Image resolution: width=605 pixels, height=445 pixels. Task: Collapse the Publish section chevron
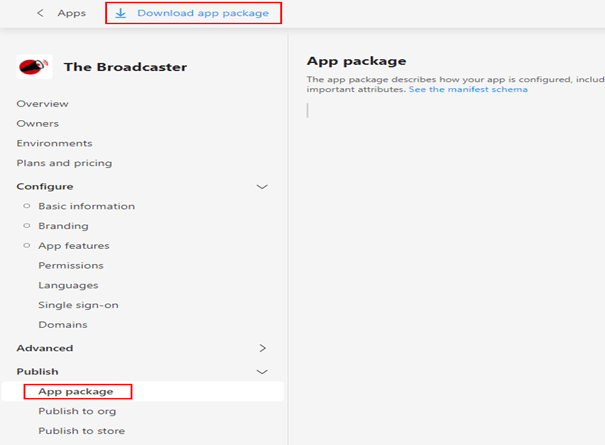point(262,372)
